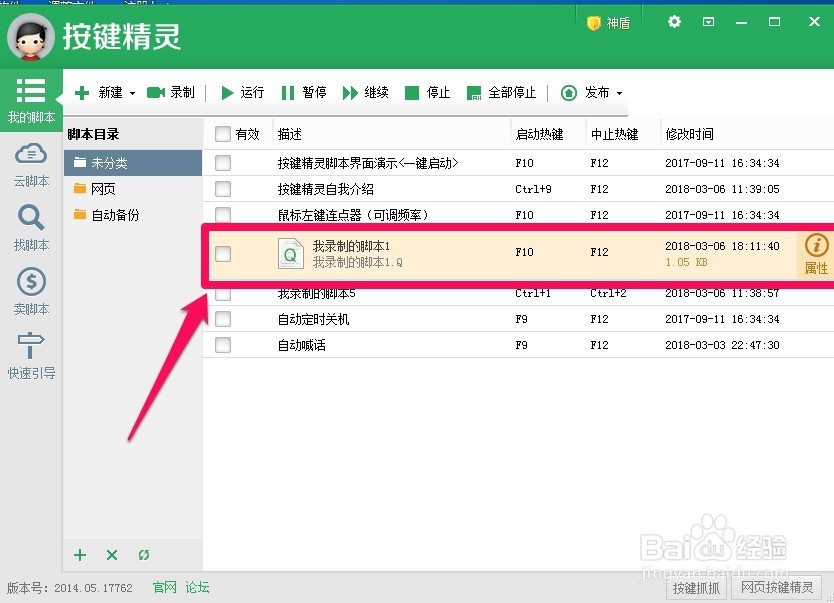Select 按键精灵脚本界面演示<一键启动> script
This screenshot has width=834, height=603.
(x=368, y=163)
